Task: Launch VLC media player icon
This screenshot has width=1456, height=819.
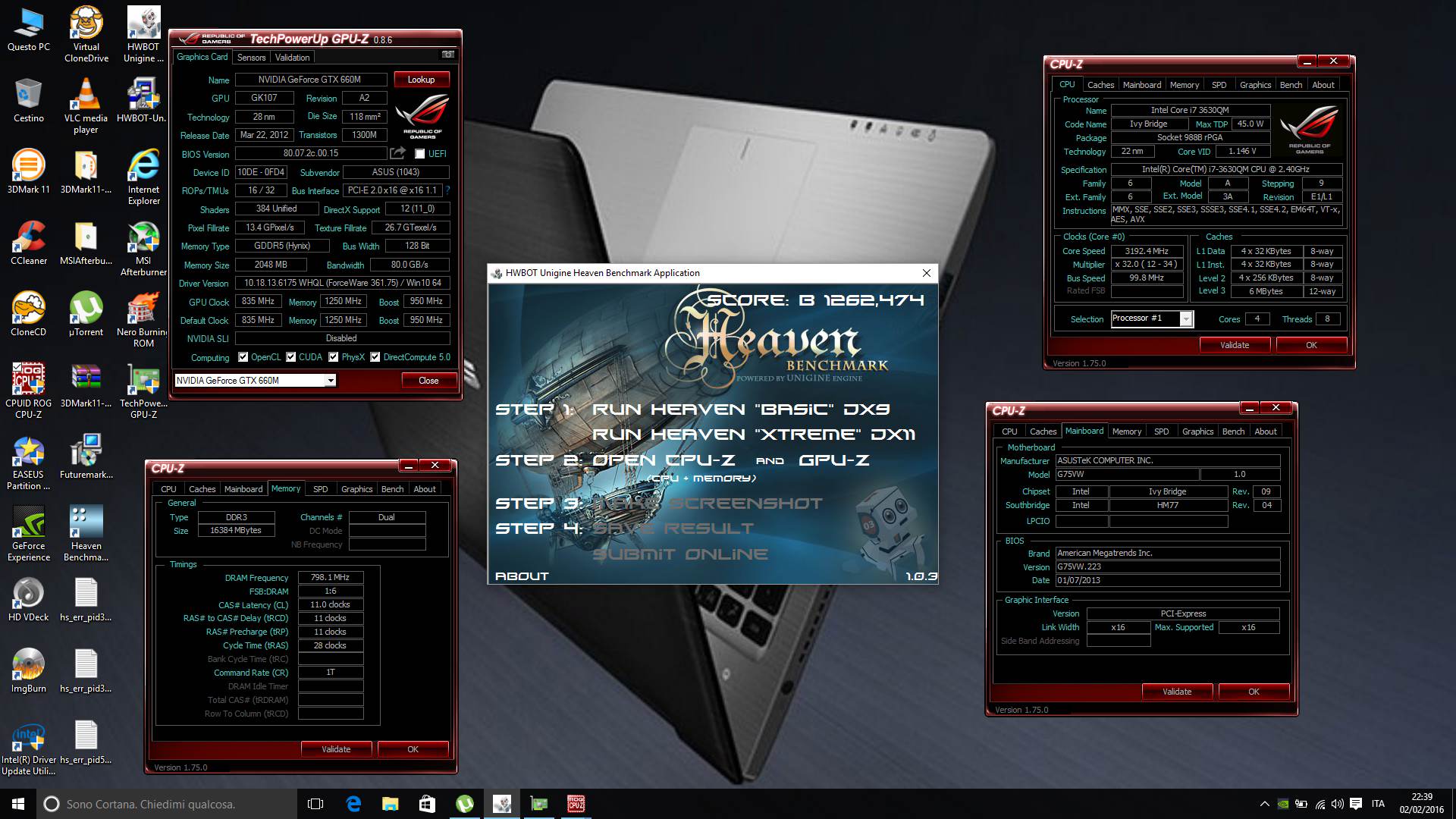Action: pyautogui.click(x=86, y=106)
